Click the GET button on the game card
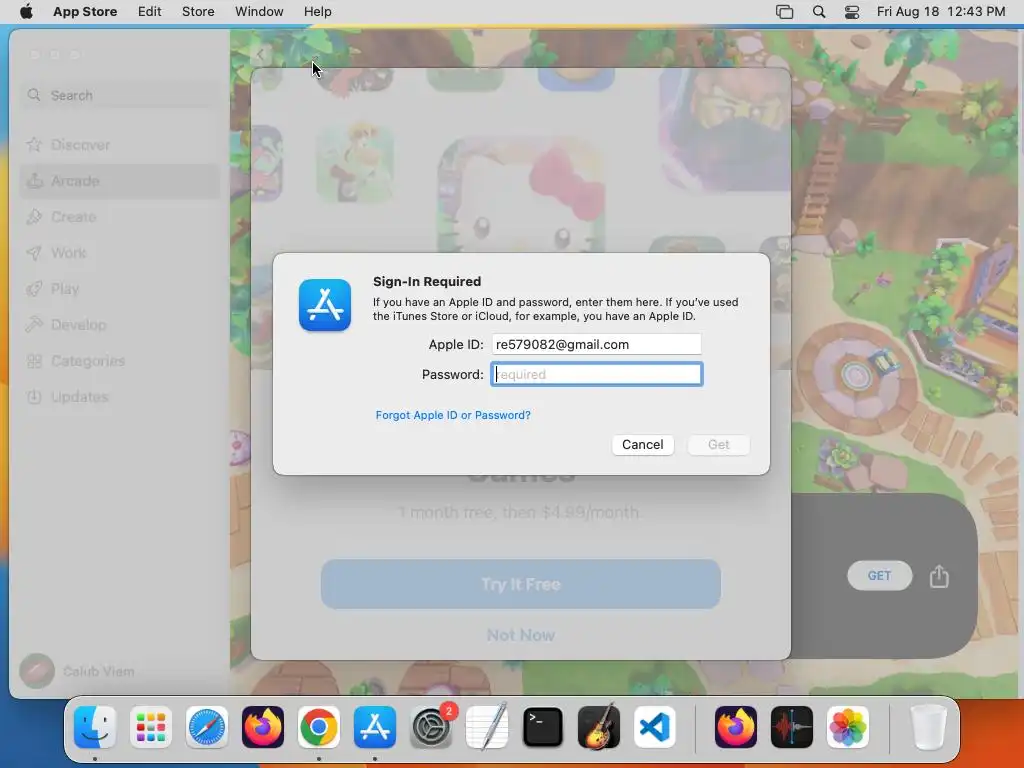Image resolution: width=1024 pixels, height=768 pixels. [879, 575]
